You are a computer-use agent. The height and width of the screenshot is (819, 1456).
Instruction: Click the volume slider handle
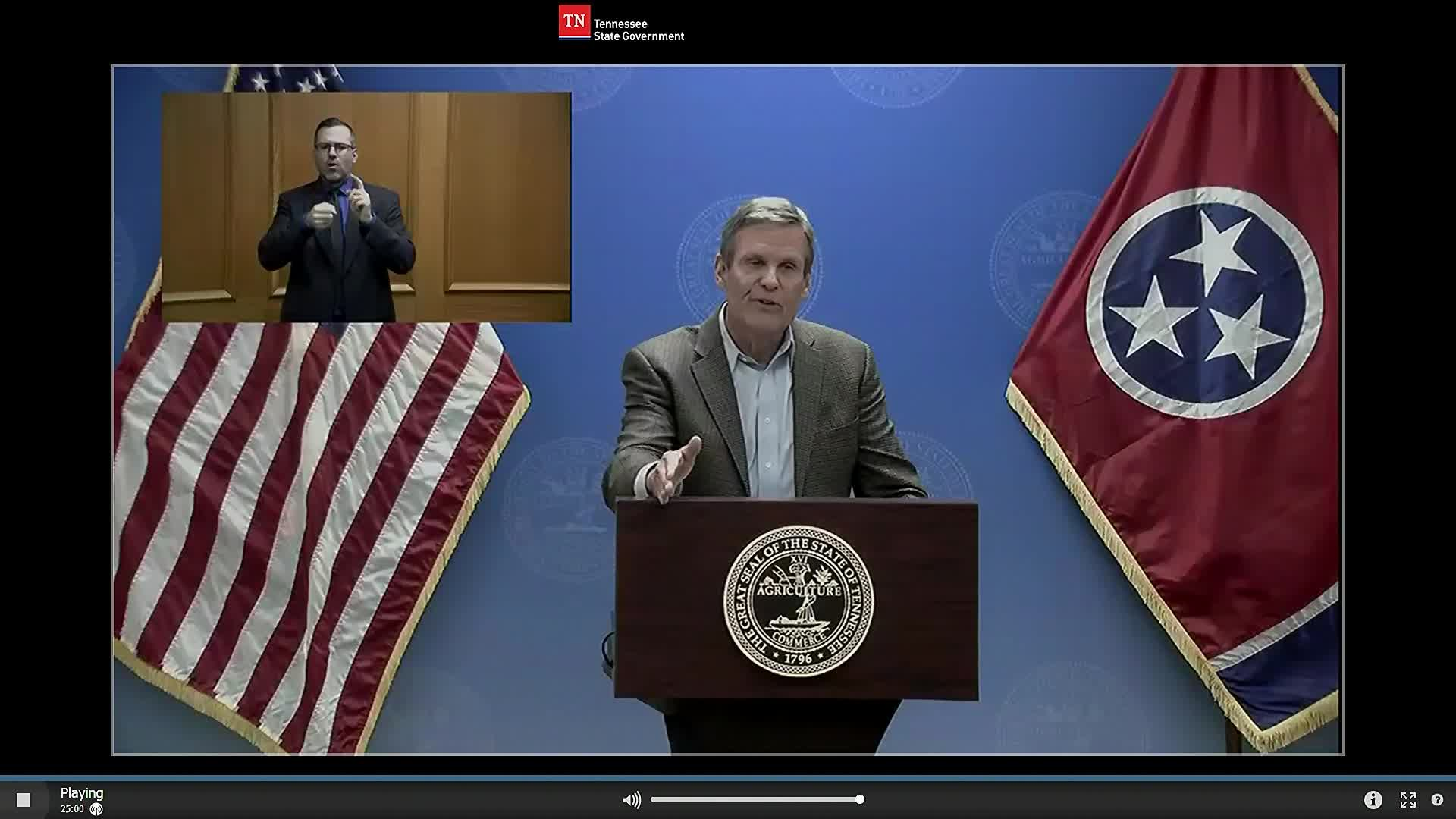[x=860, y=799]
